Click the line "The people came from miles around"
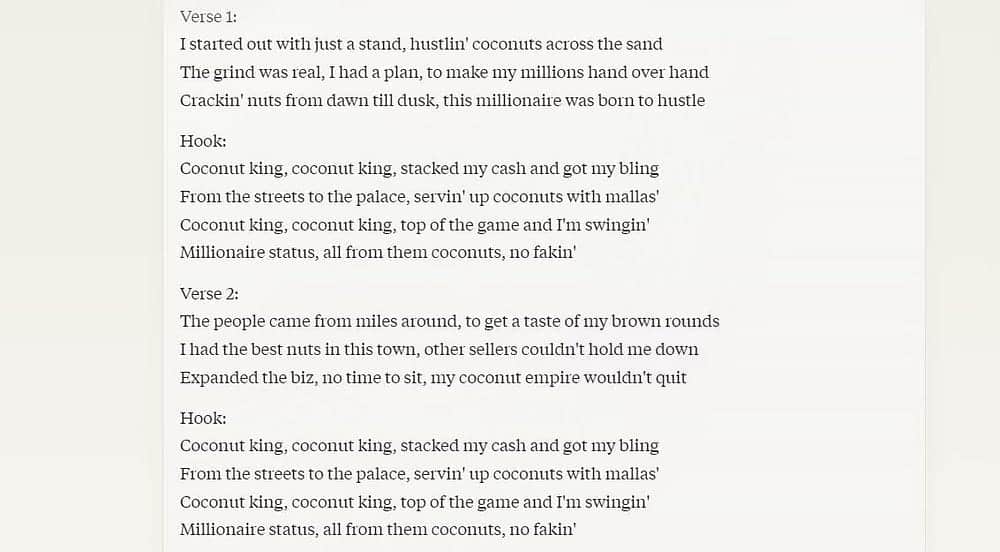The image size is (1000, 552). [449, 321]
